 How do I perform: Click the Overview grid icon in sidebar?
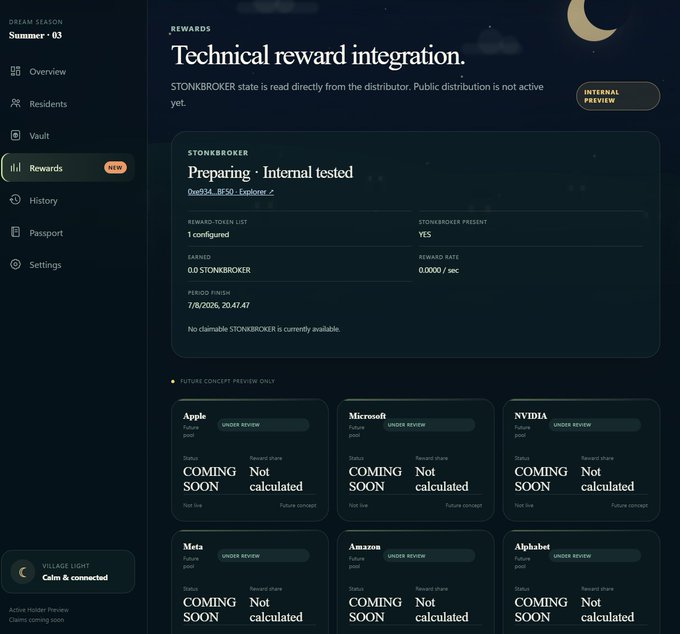click(x=16, y=71)
